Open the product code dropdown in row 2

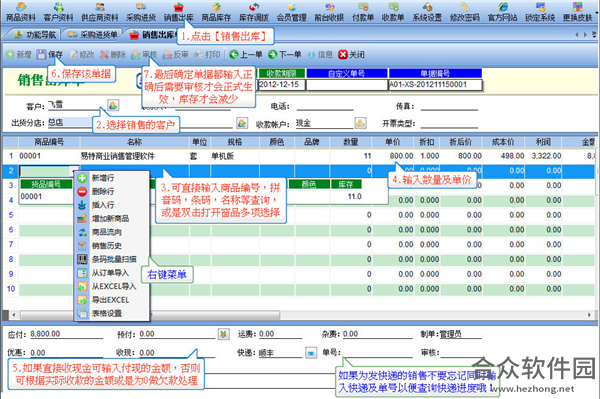click(74, 171)
